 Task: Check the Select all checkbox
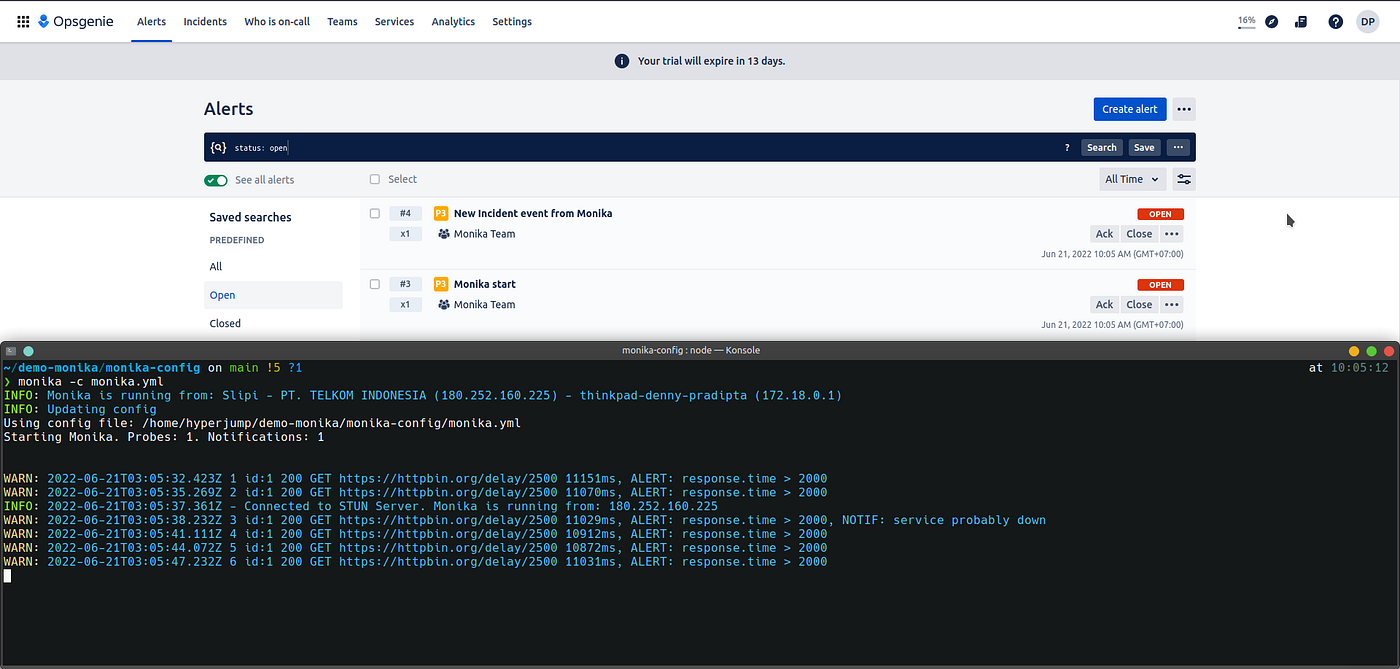point(375,179)
